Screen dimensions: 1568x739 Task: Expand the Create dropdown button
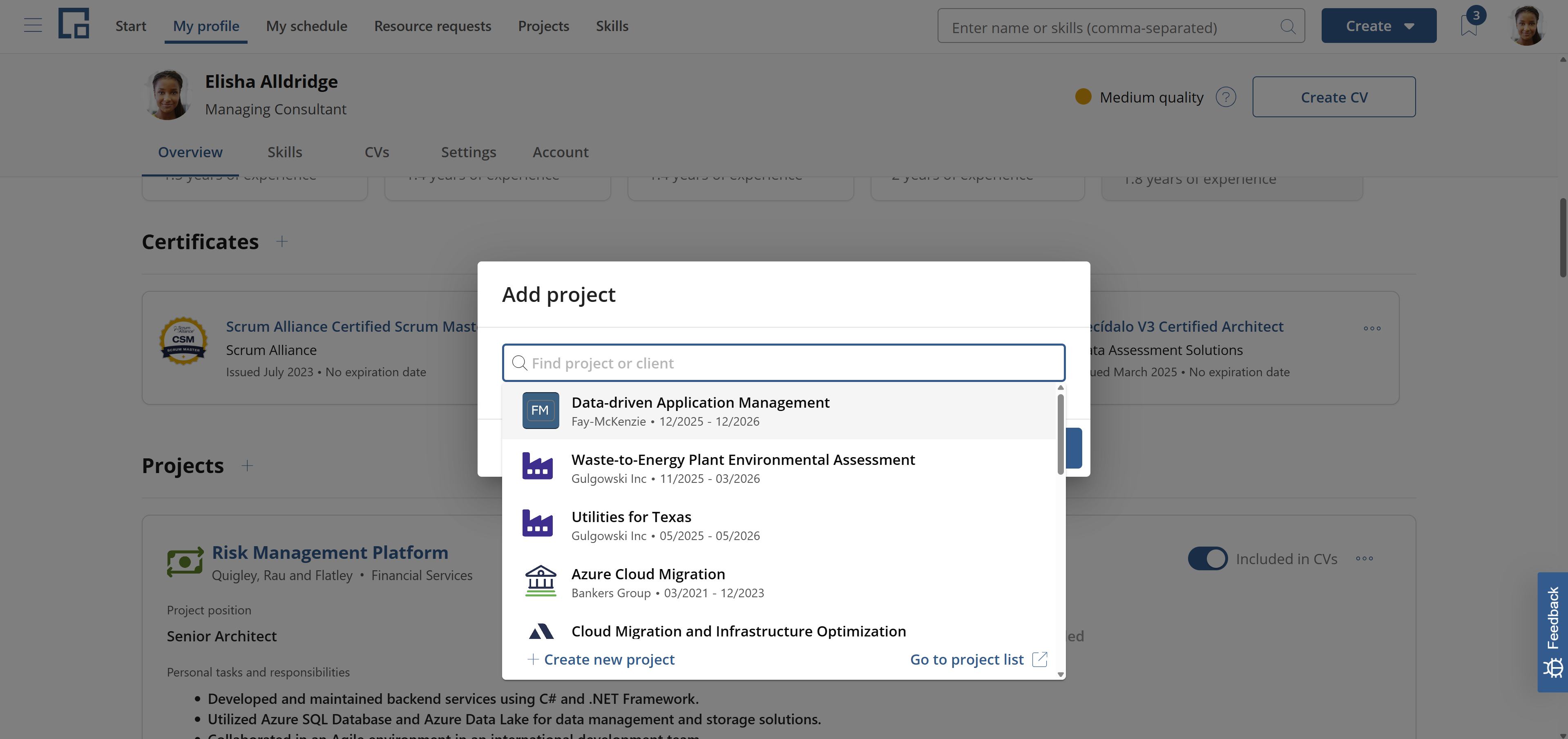pos(1379,26)
